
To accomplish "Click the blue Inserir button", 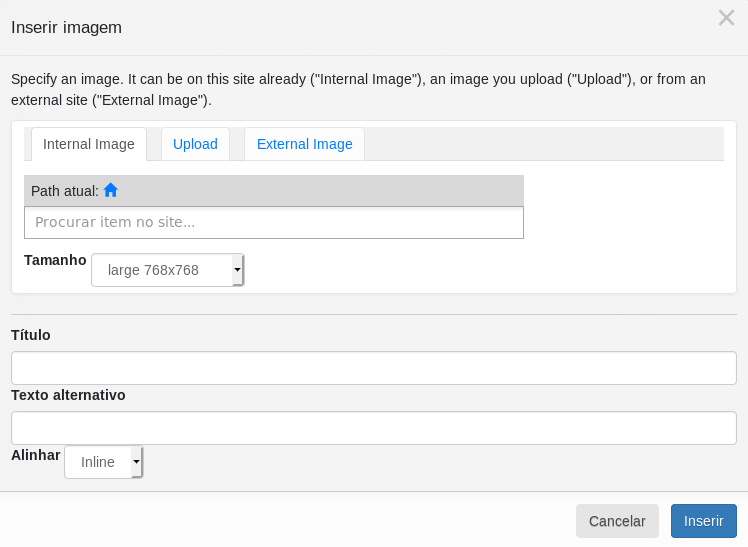I will click(x=703, y=521).
